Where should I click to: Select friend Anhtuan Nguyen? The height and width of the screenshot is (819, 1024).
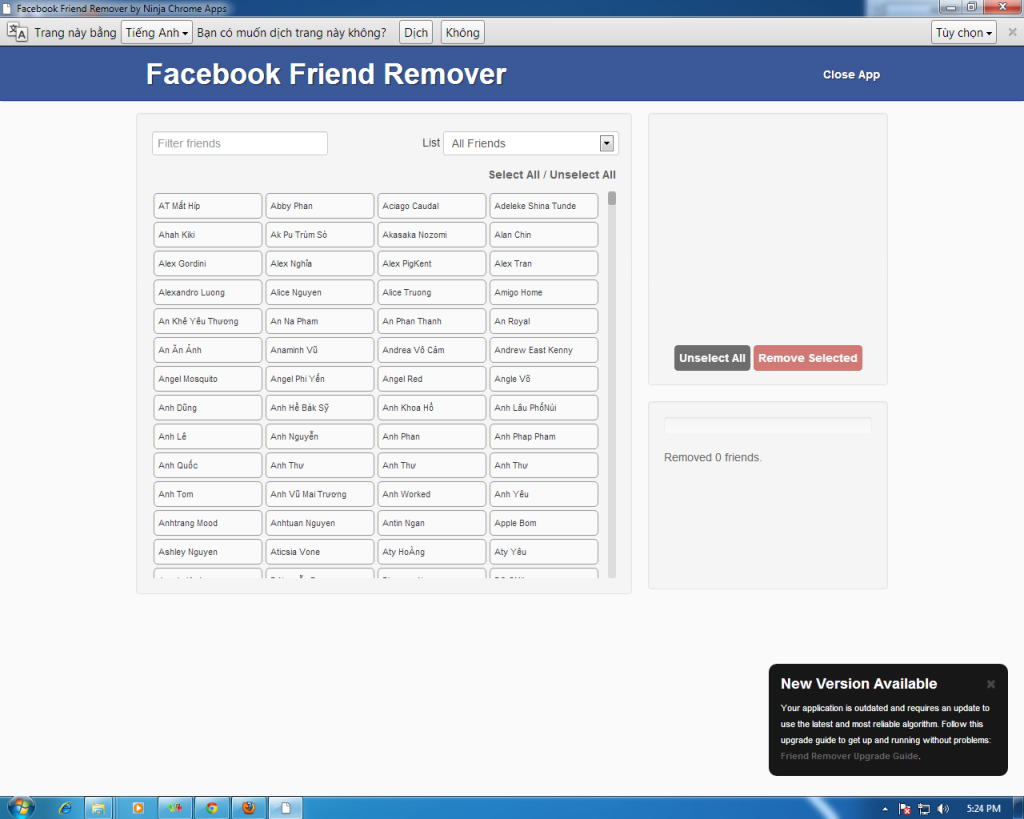[320, 522]
